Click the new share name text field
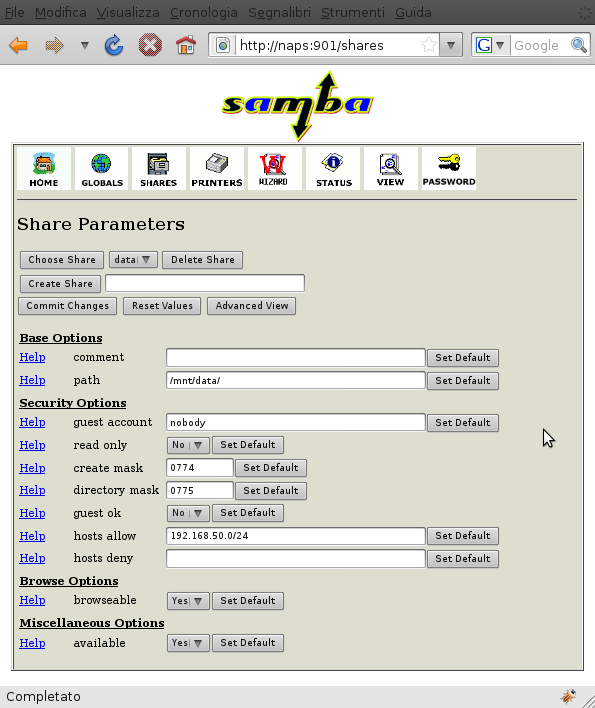Image resolution: width=595 pixels, height=708 pixels. click(205, 283)
